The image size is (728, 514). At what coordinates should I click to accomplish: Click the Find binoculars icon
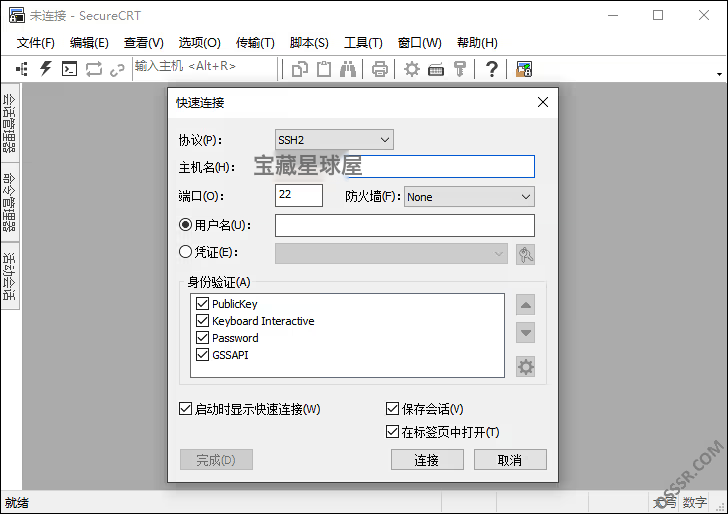[x=348, y=69]
